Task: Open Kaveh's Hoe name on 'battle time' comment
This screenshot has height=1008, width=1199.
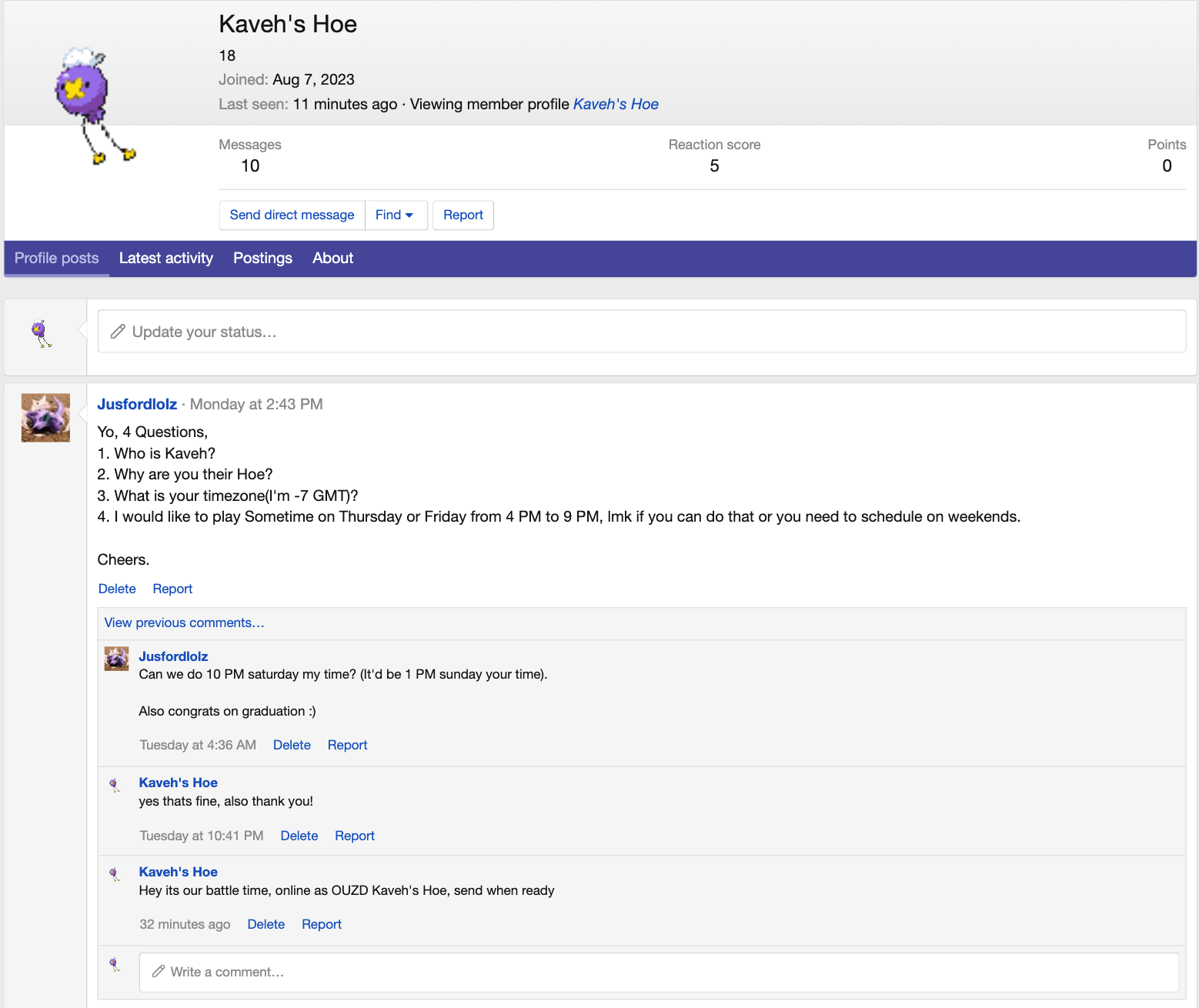Action: click(178, 872)
